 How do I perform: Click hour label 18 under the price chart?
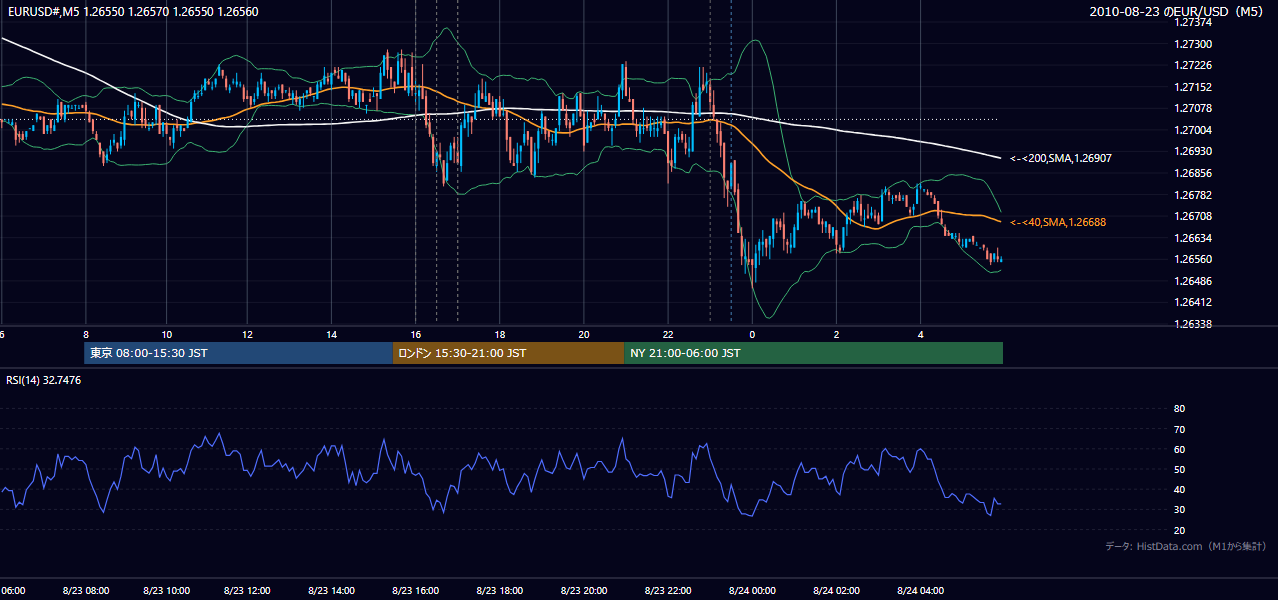pyautogui.click(x=499, y=335)
